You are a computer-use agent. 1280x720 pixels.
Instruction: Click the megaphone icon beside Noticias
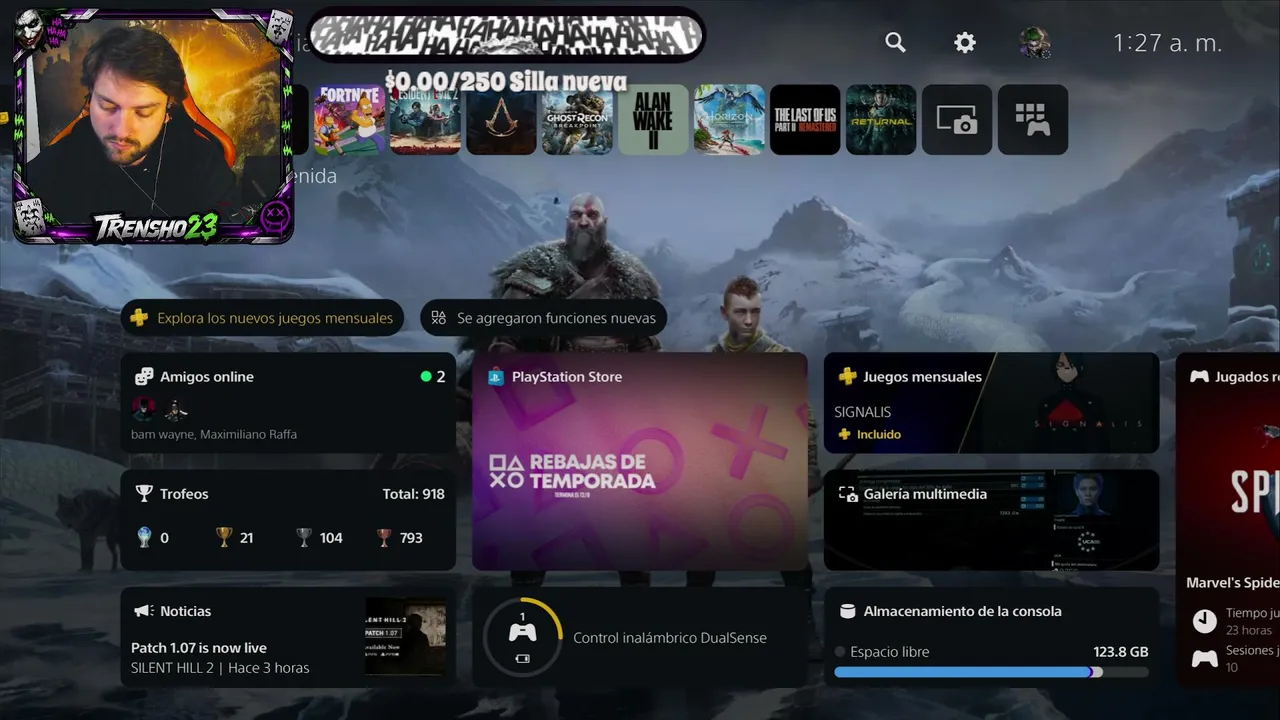tap(144, 611)
